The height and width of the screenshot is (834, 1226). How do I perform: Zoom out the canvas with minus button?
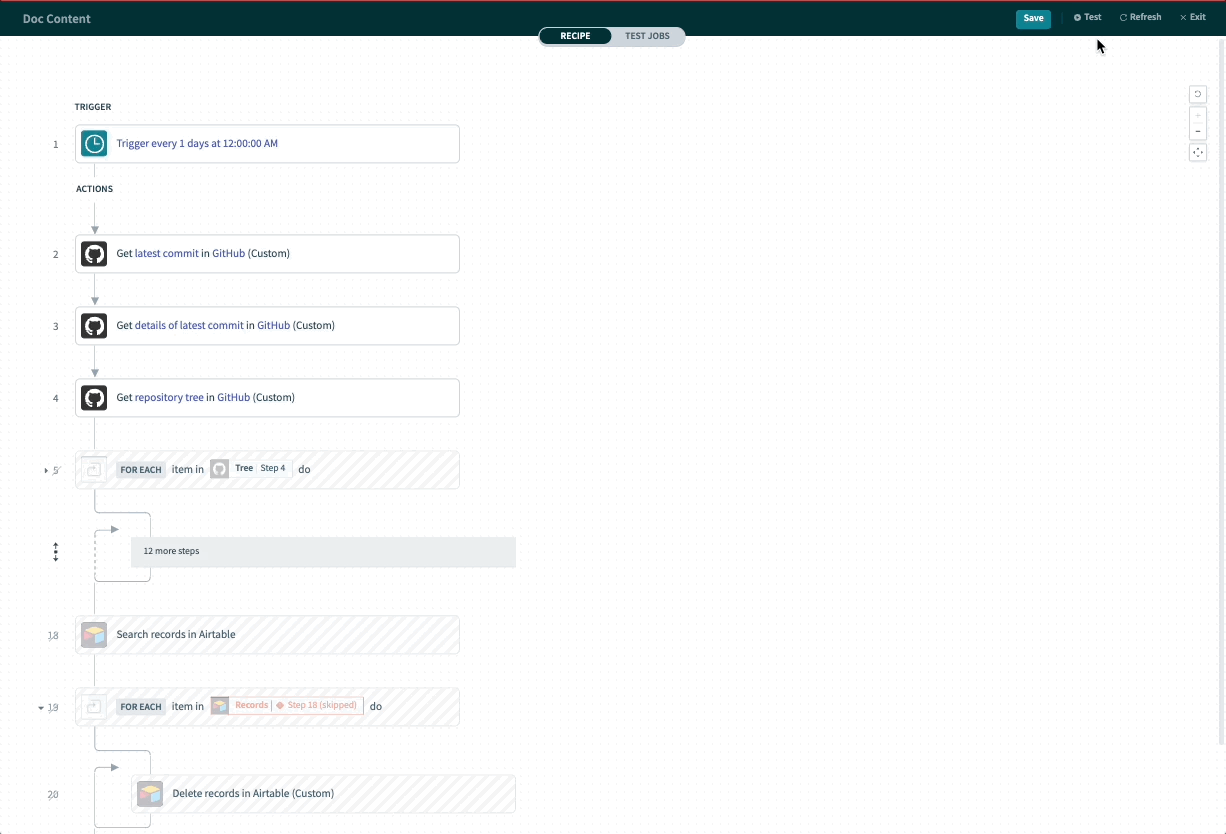point(1198,131)
